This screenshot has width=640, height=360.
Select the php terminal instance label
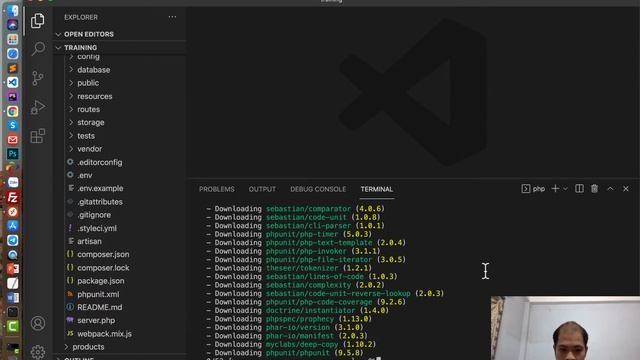[x=533, y=189]
